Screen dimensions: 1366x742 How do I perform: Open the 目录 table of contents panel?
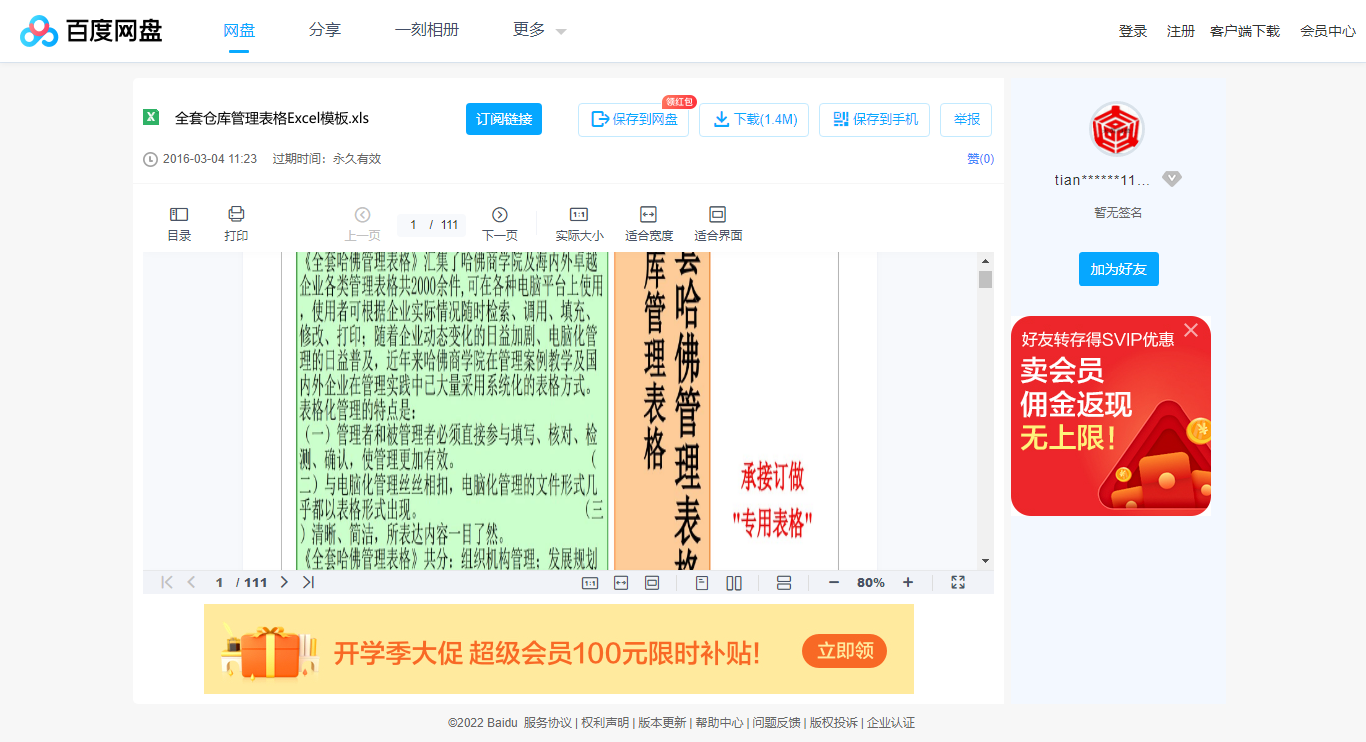click(x=179, y=222)
